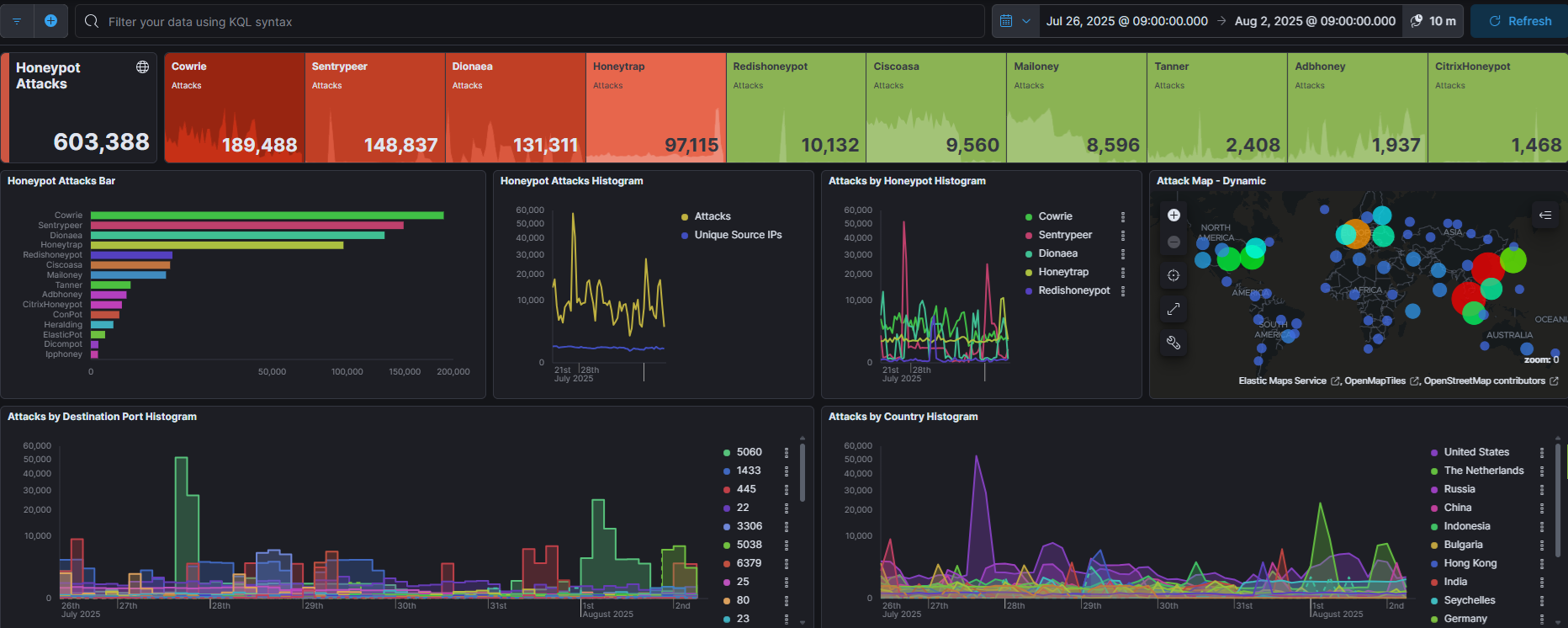
Task: Select the Sentrypeer attacks metric tile
Action: [x=374, y=108]
